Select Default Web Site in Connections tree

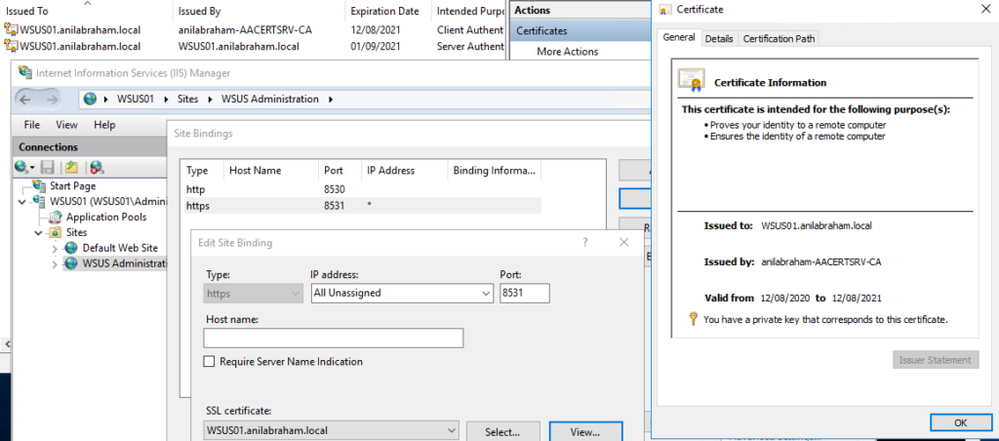[120, 248]
